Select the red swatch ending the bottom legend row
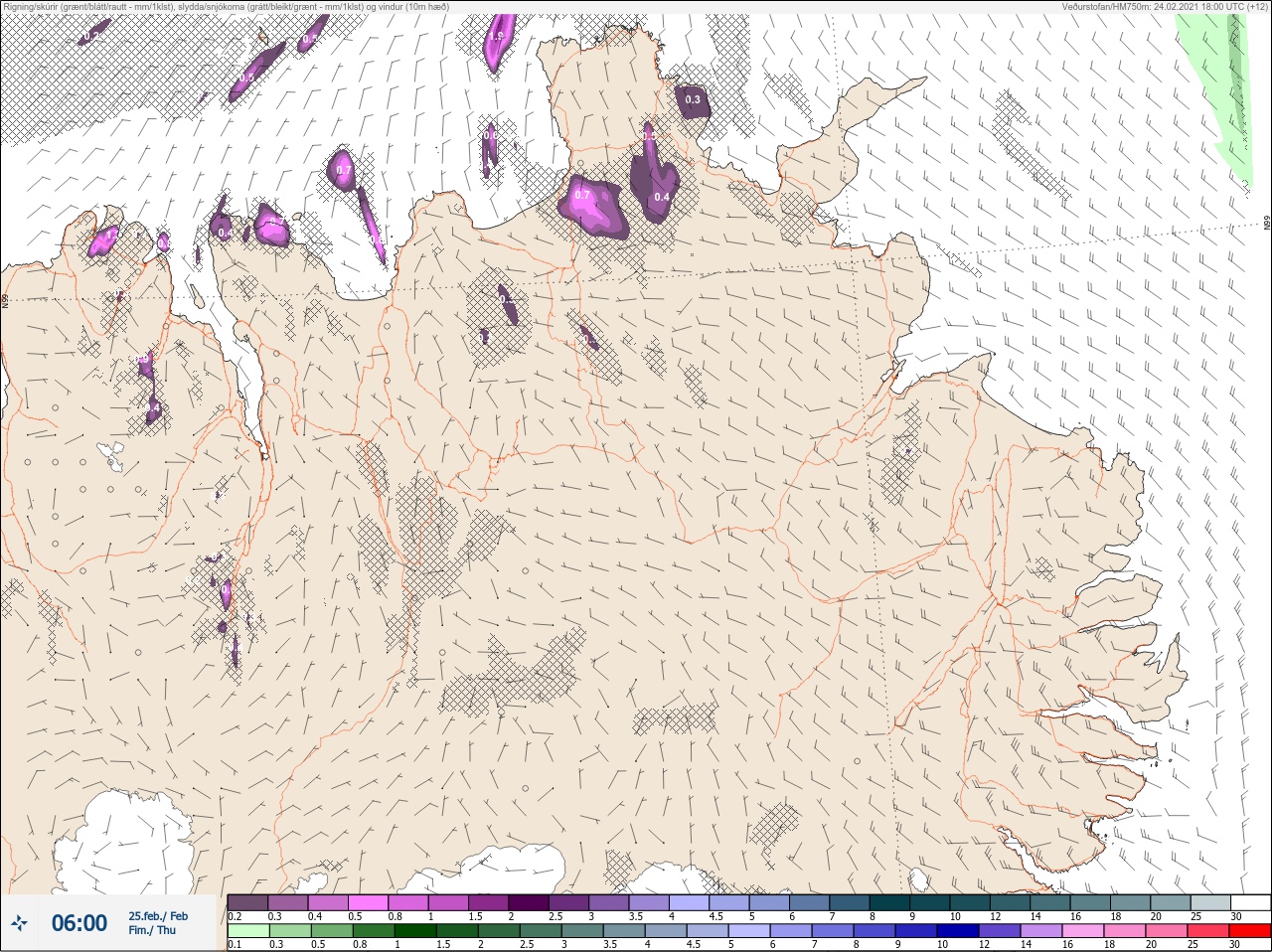Screen dimensions: 1272x952 coord(1250,931)
